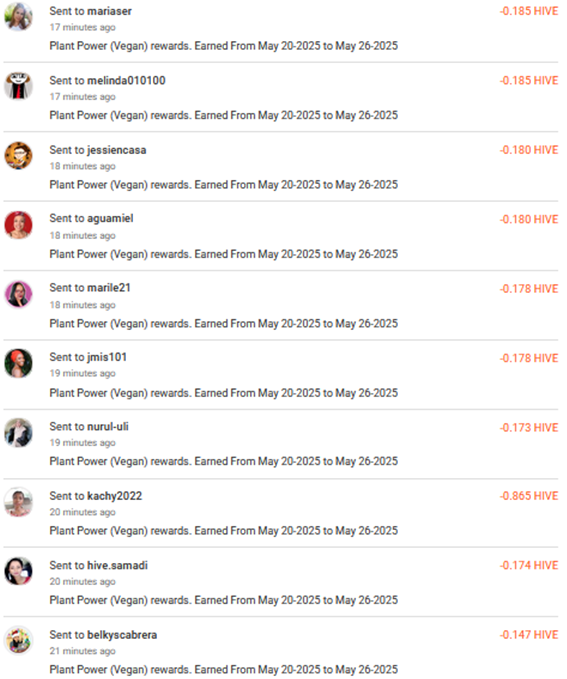
Task: Open belkyscabrera's avatar picture
Action: point(18,640)
